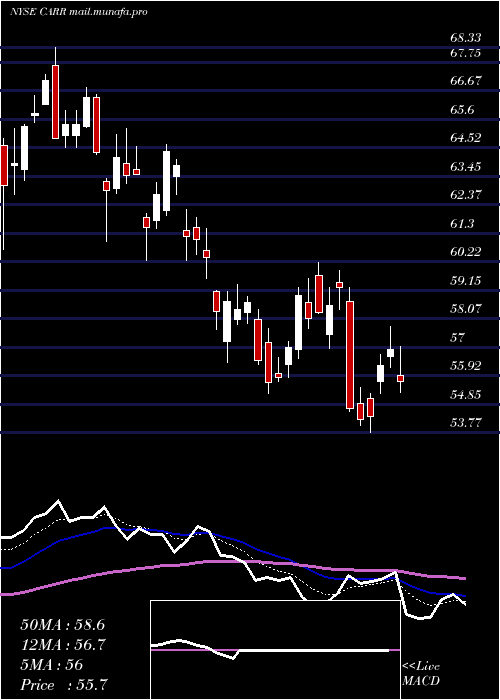Click the <<Live MACD label
Viewport: 500px width, 700px height.
pos(421,674)
